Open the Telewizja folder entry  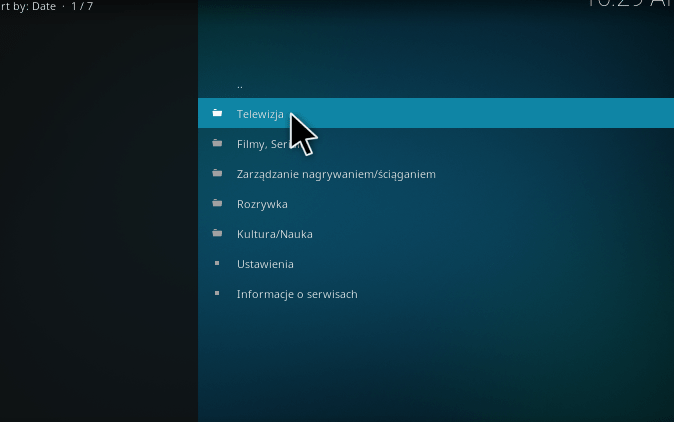[x=435, y=113]
